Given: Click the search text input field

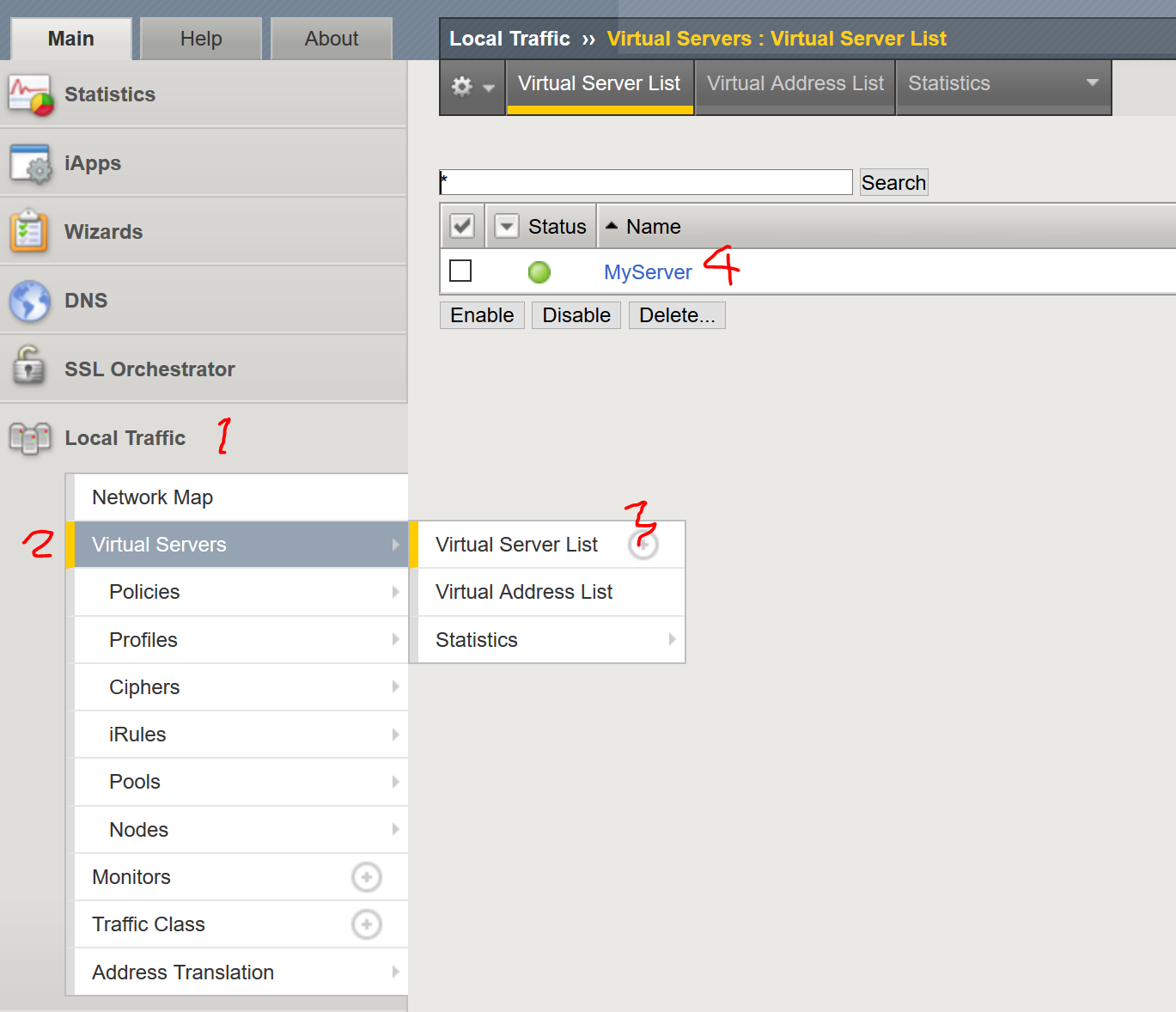Looking at the screenshot, I should 646,182.
